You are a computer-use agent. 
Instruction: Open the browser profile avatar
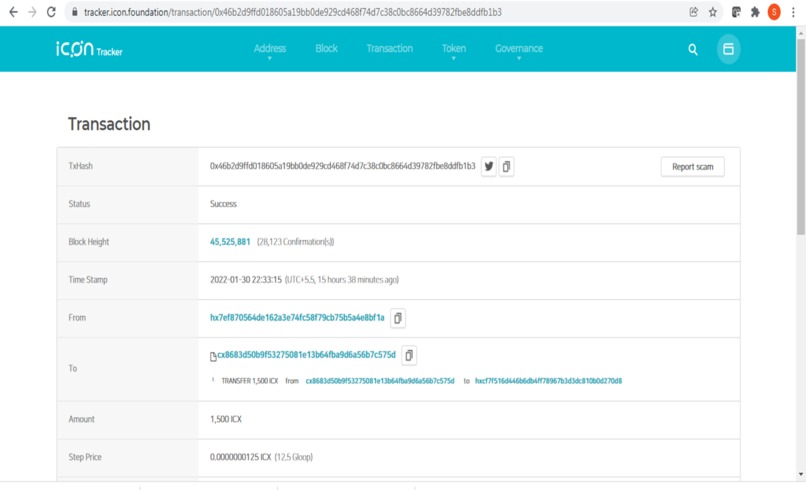774,12
